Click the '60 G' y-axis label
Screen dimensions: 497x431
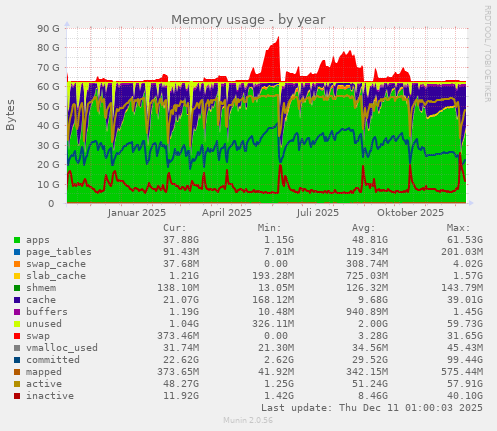[x=48, y=87]
